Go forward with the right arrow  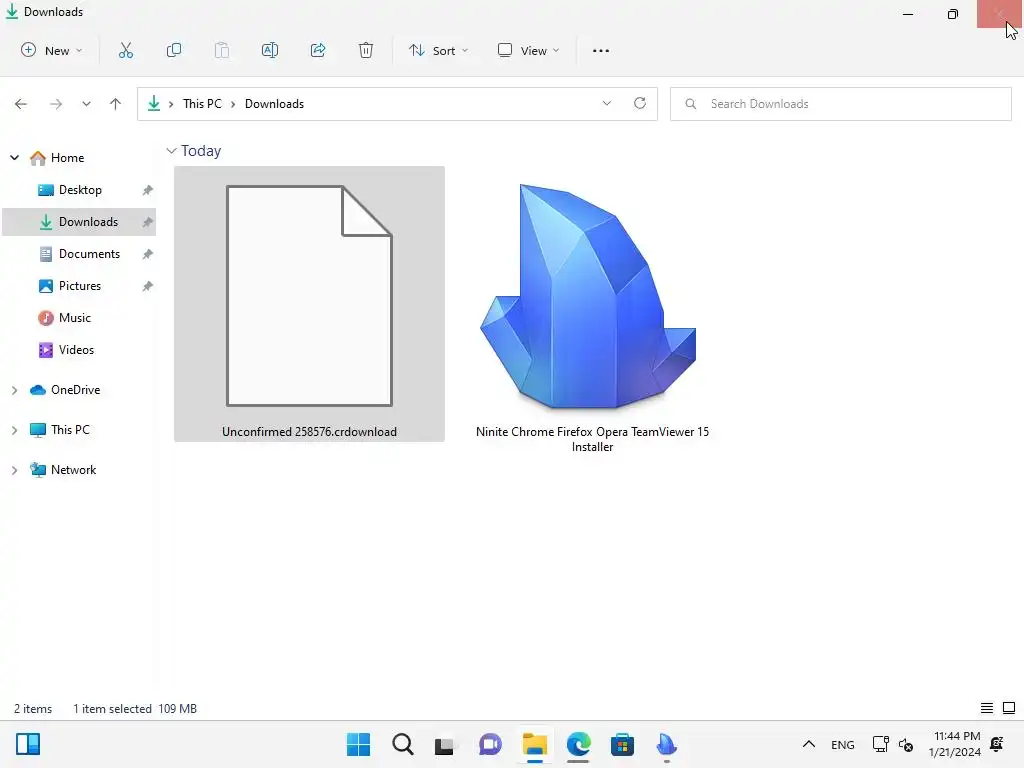56,104
